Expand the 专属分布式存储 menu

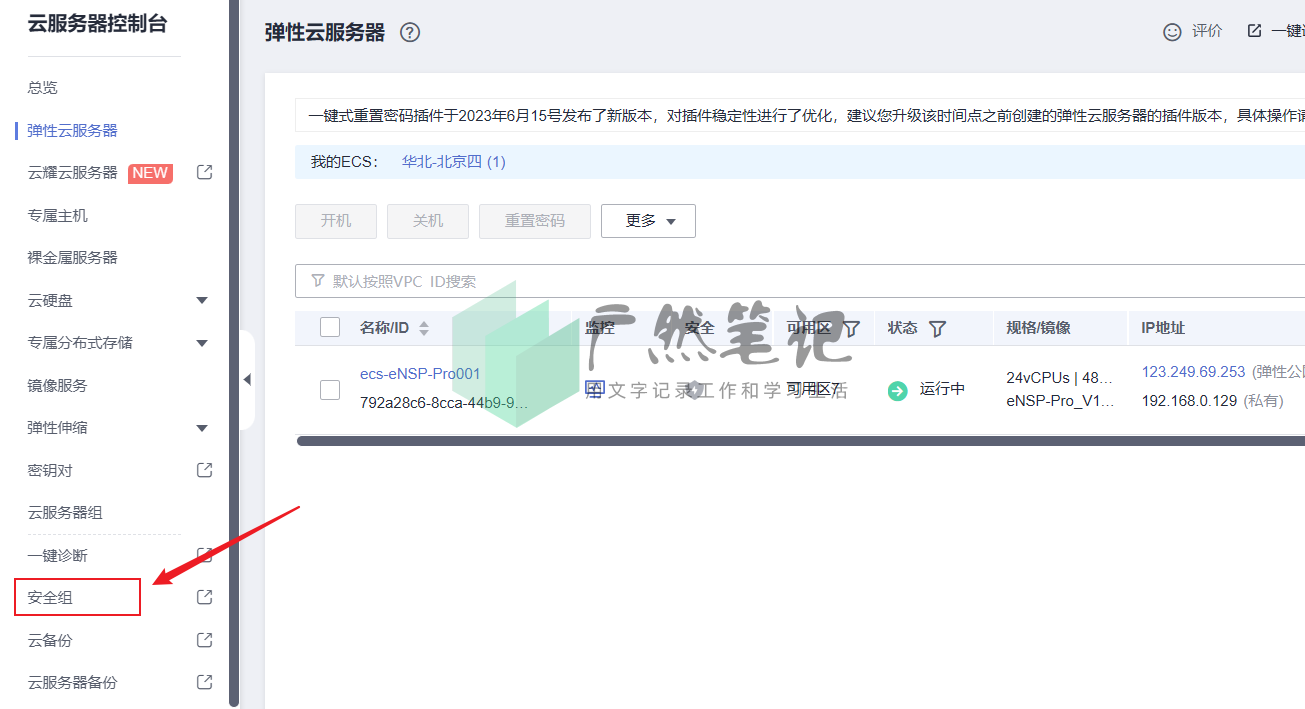[202, 343]
